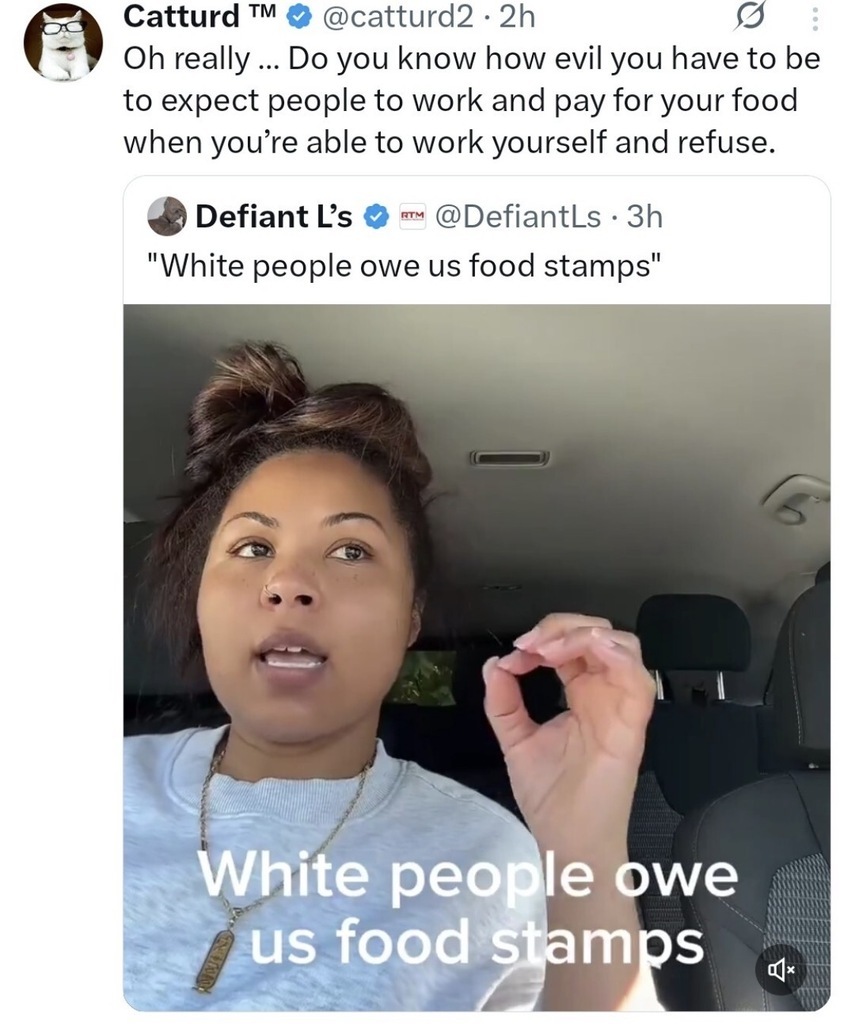Click the RTM affiliate badge icon

411,216
